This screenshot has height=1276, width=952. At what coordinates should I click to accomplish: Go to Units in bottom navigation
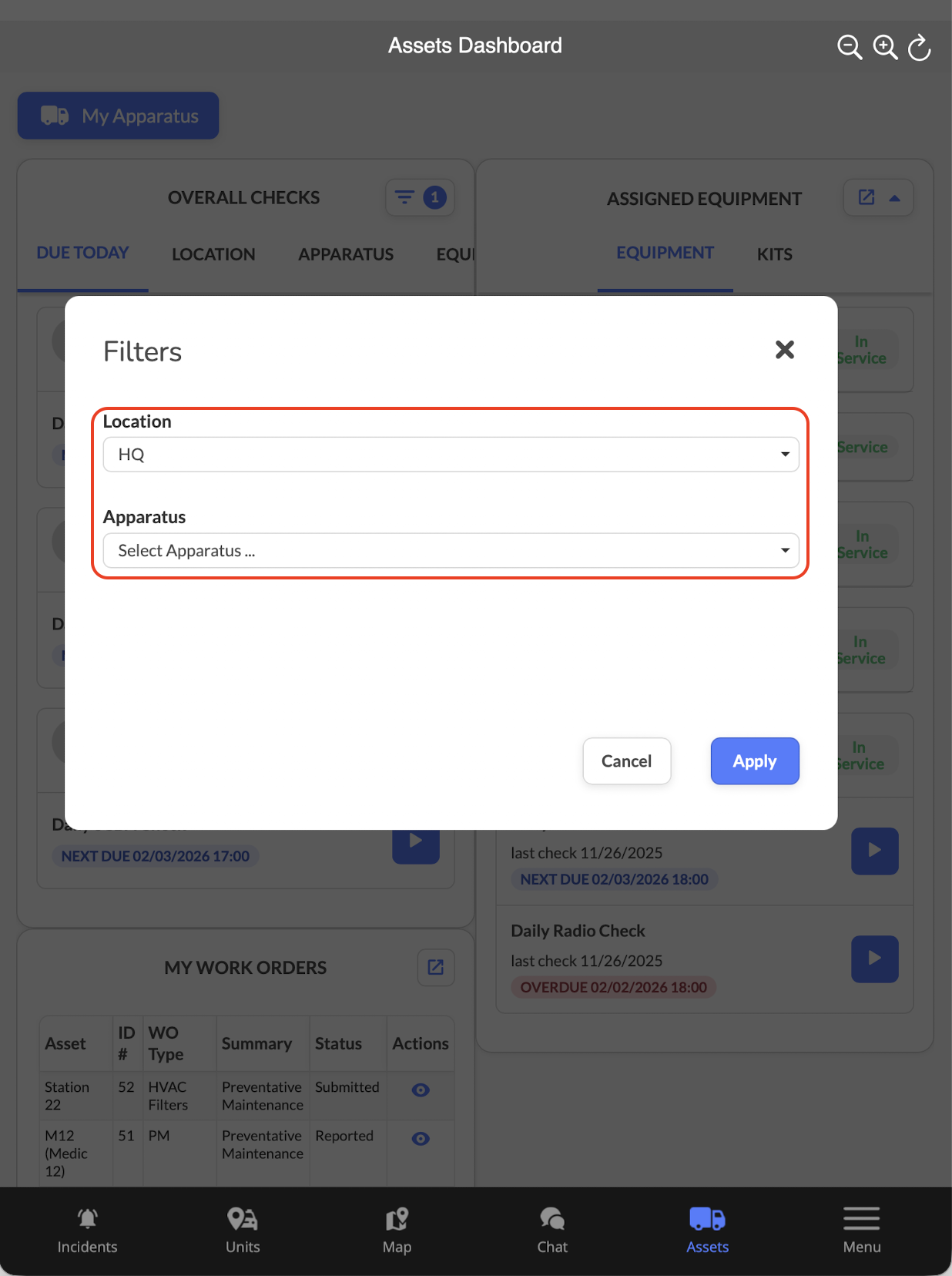point(243,1231)
